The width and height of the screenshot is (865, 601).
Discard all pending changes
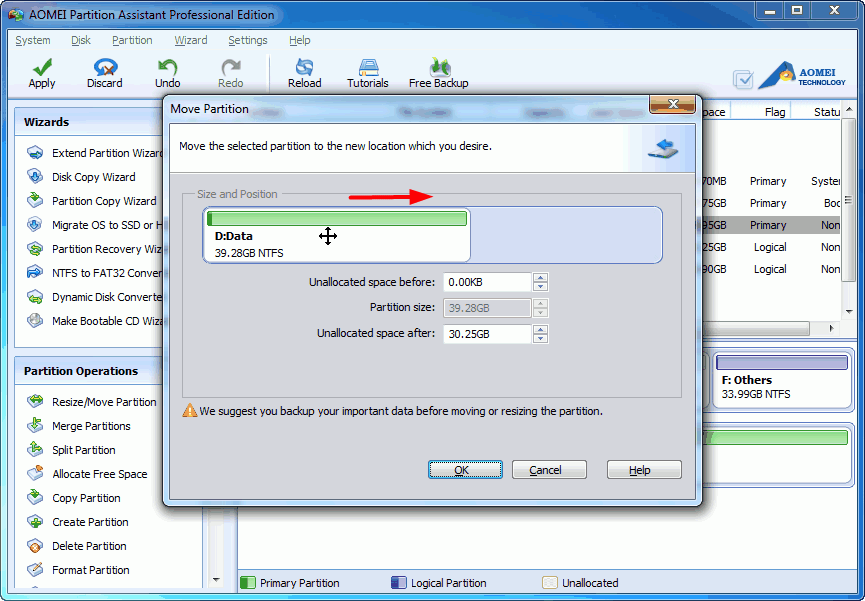tap(104, 71)
